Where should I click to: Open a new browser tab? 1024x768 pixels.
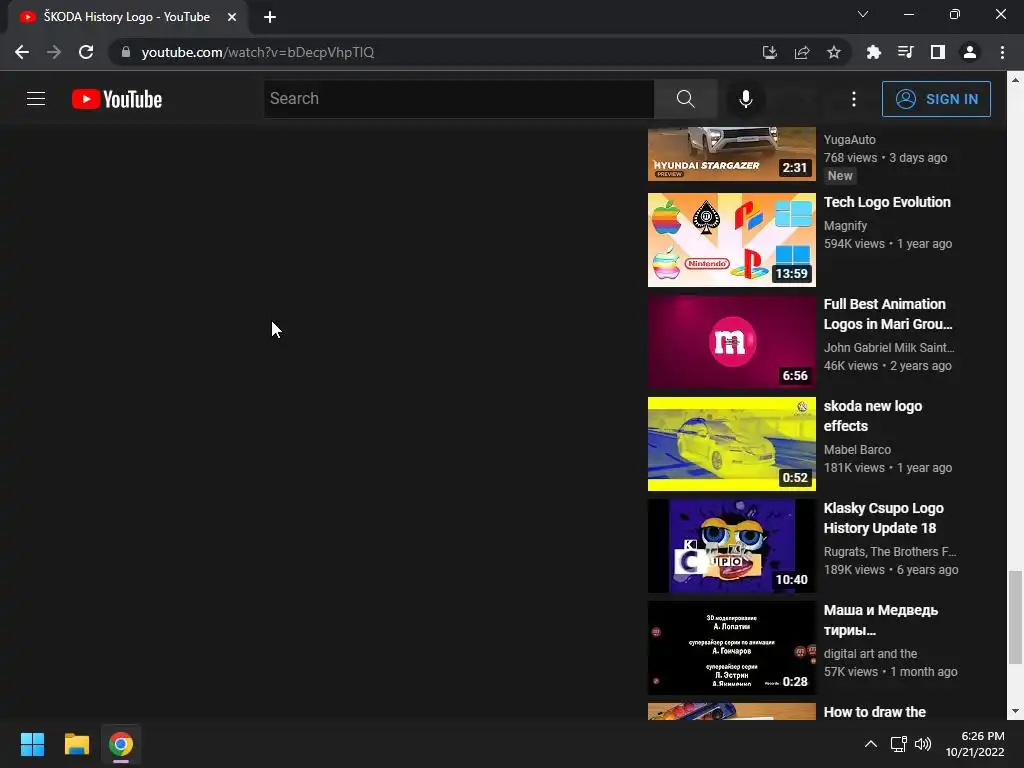[x=270, y=17]
